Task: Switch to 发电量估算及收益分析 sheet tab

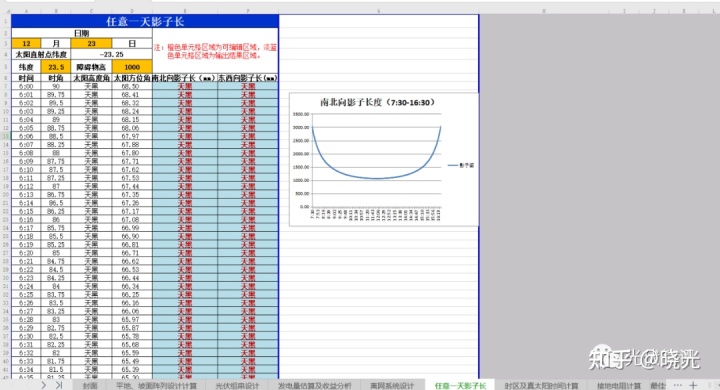Action: (x=315, y=385)
